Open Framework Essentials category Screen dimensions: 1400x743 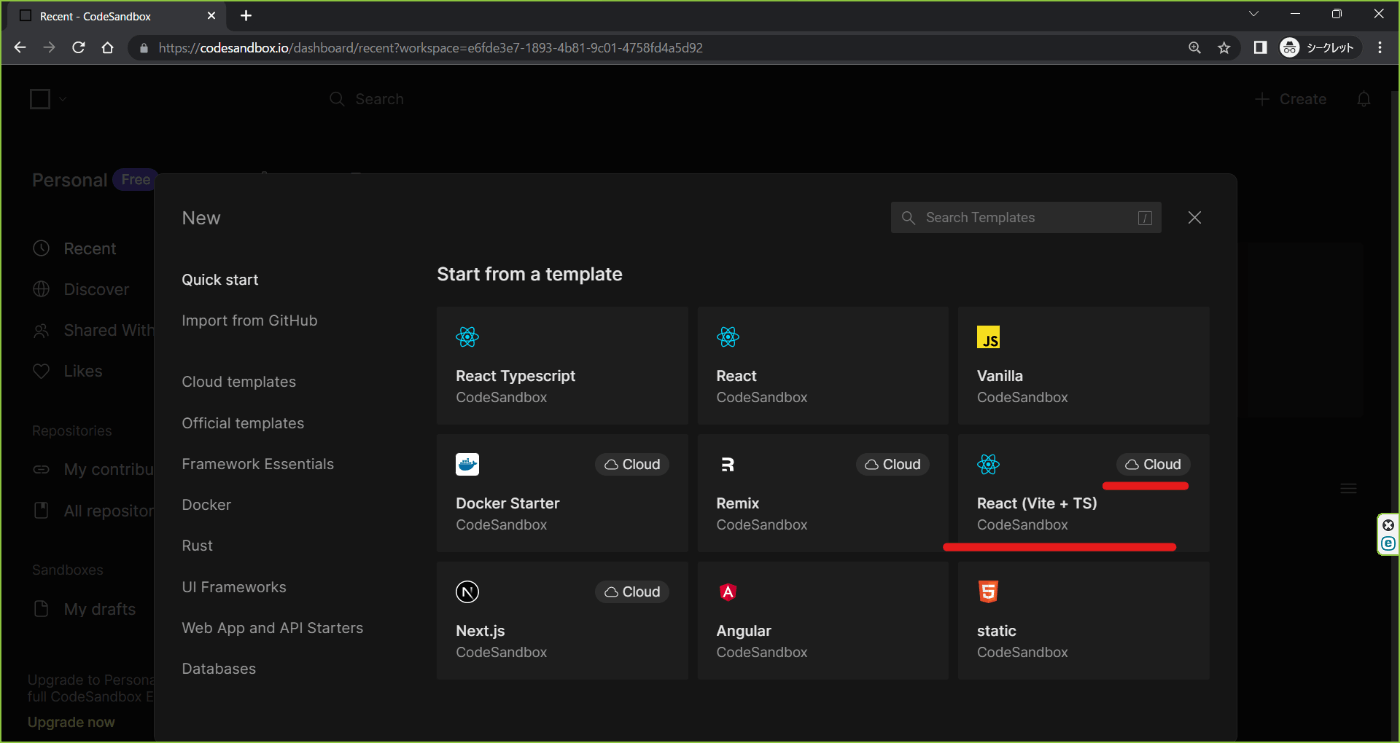pos(258,464)
